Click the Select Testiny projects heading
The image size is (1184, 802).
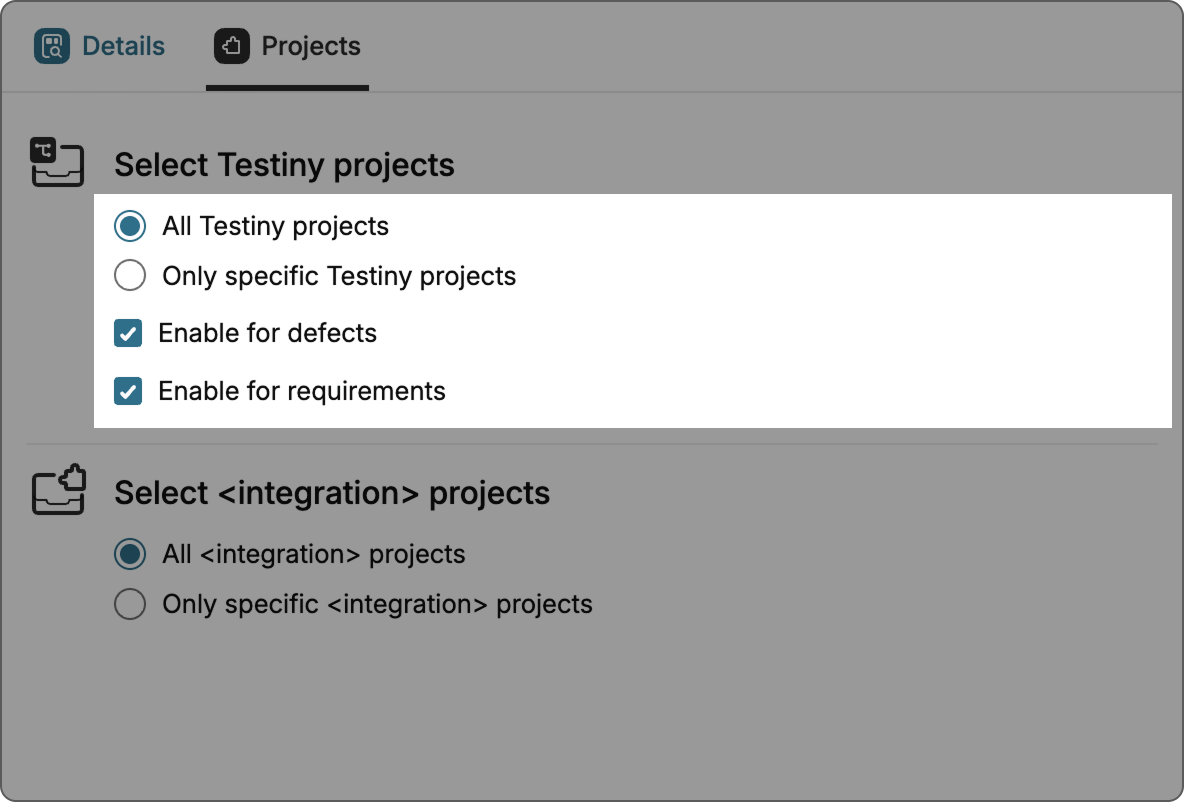284,165
